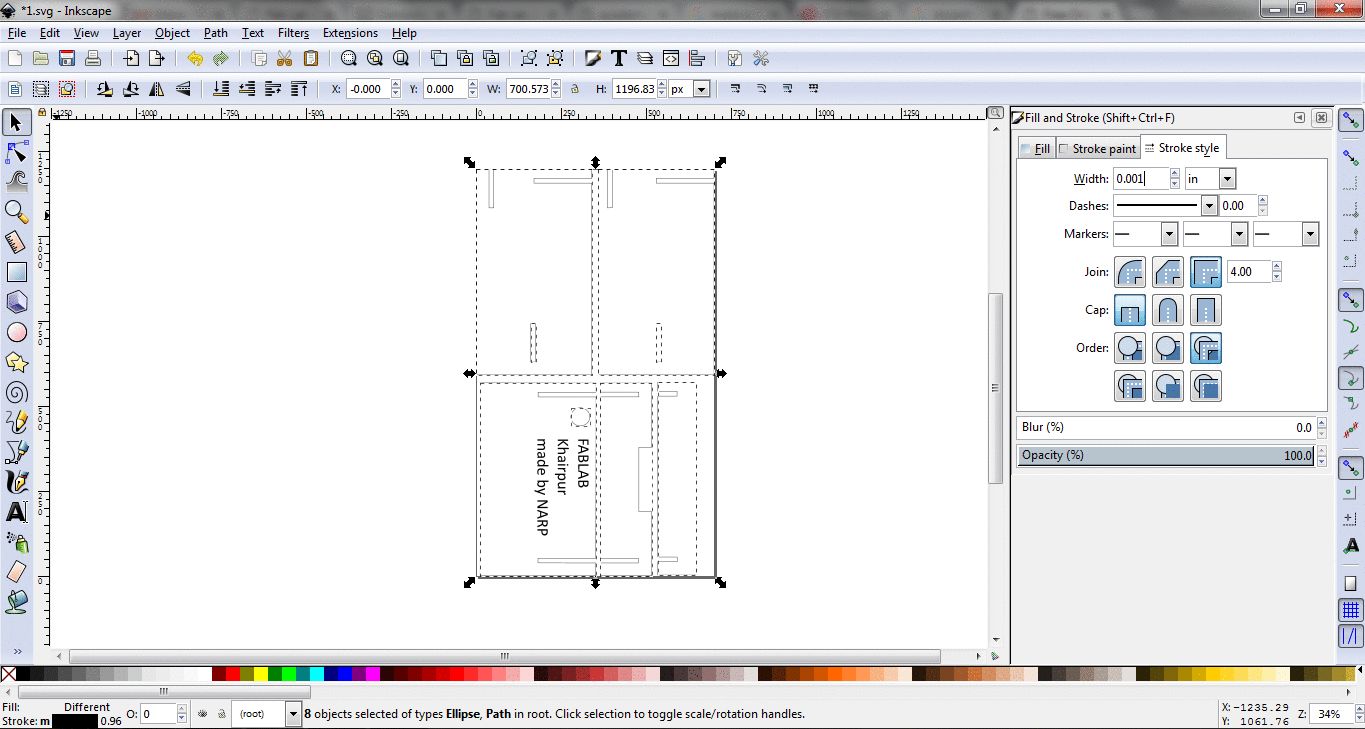Toggle the lock width and height ratio
The image size is (1365, 729).
(575, 89)
